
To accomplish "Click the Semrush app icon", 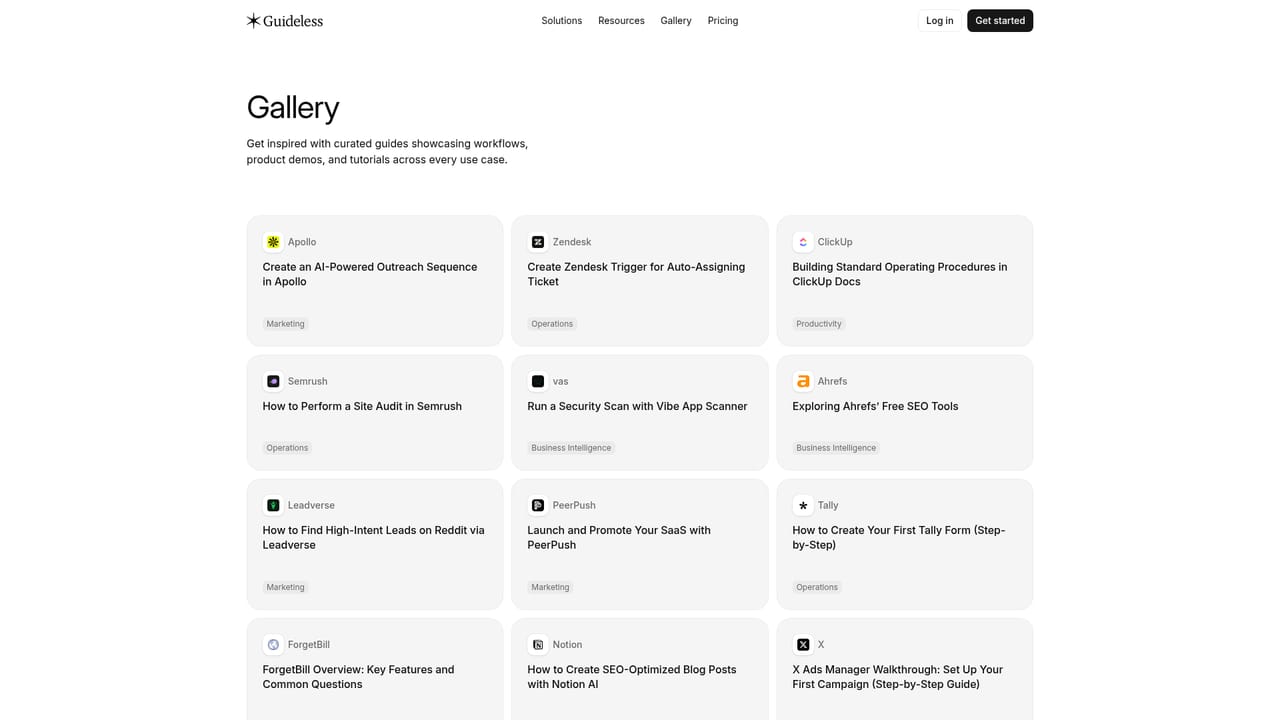I will click(x=273, y=381).
